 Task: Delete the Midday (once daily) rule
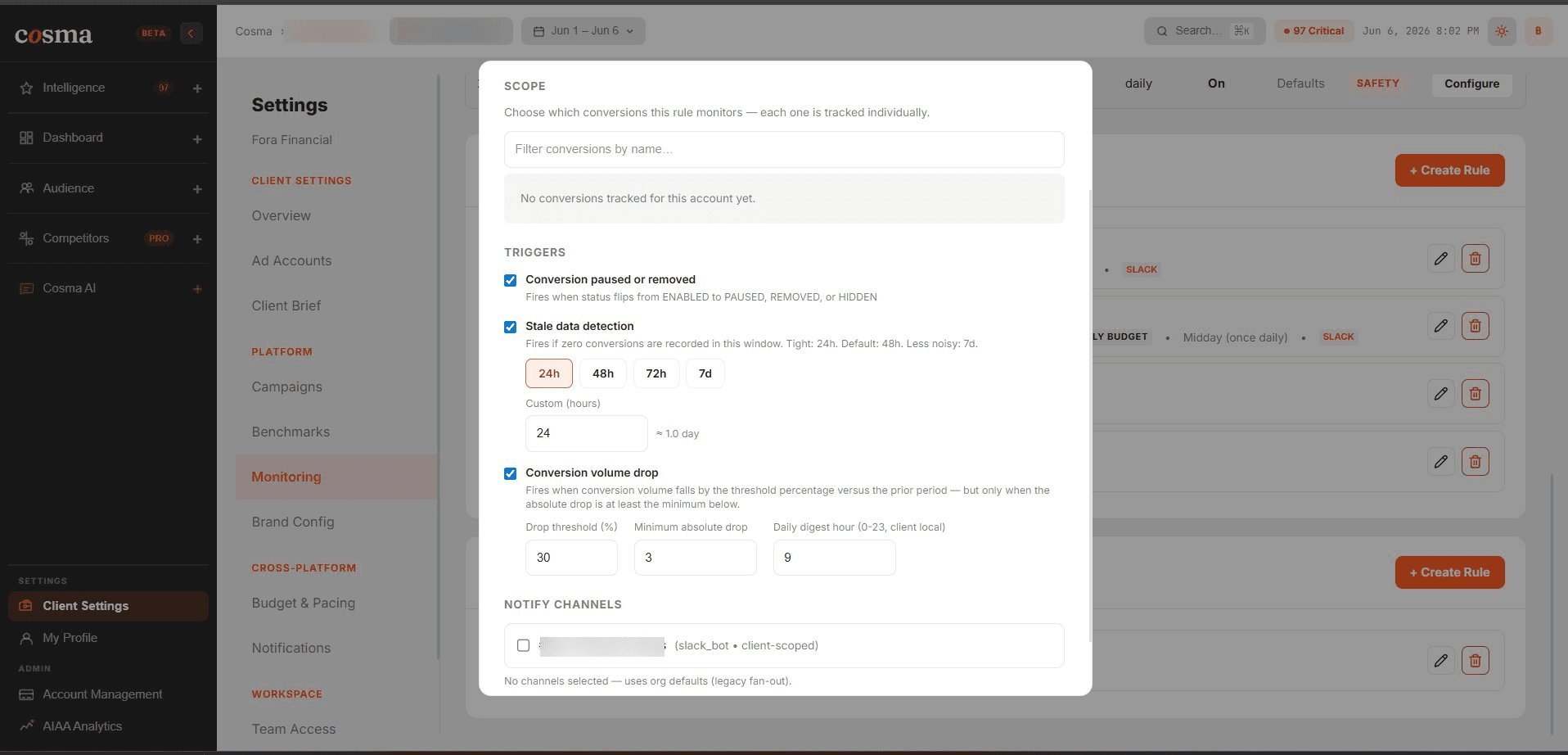(x=1475, y=326)
